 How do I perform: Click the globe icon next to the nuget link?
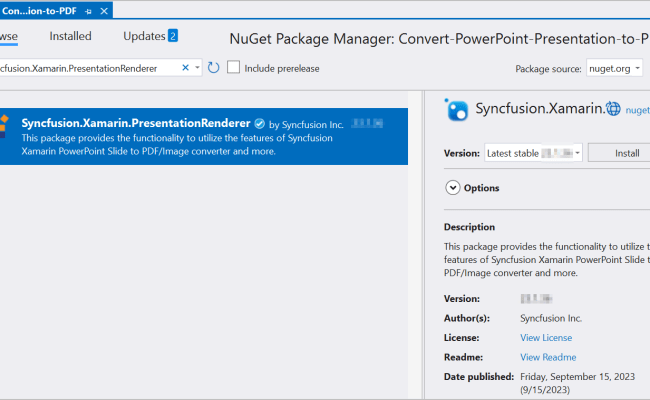[x=613, y=109]
